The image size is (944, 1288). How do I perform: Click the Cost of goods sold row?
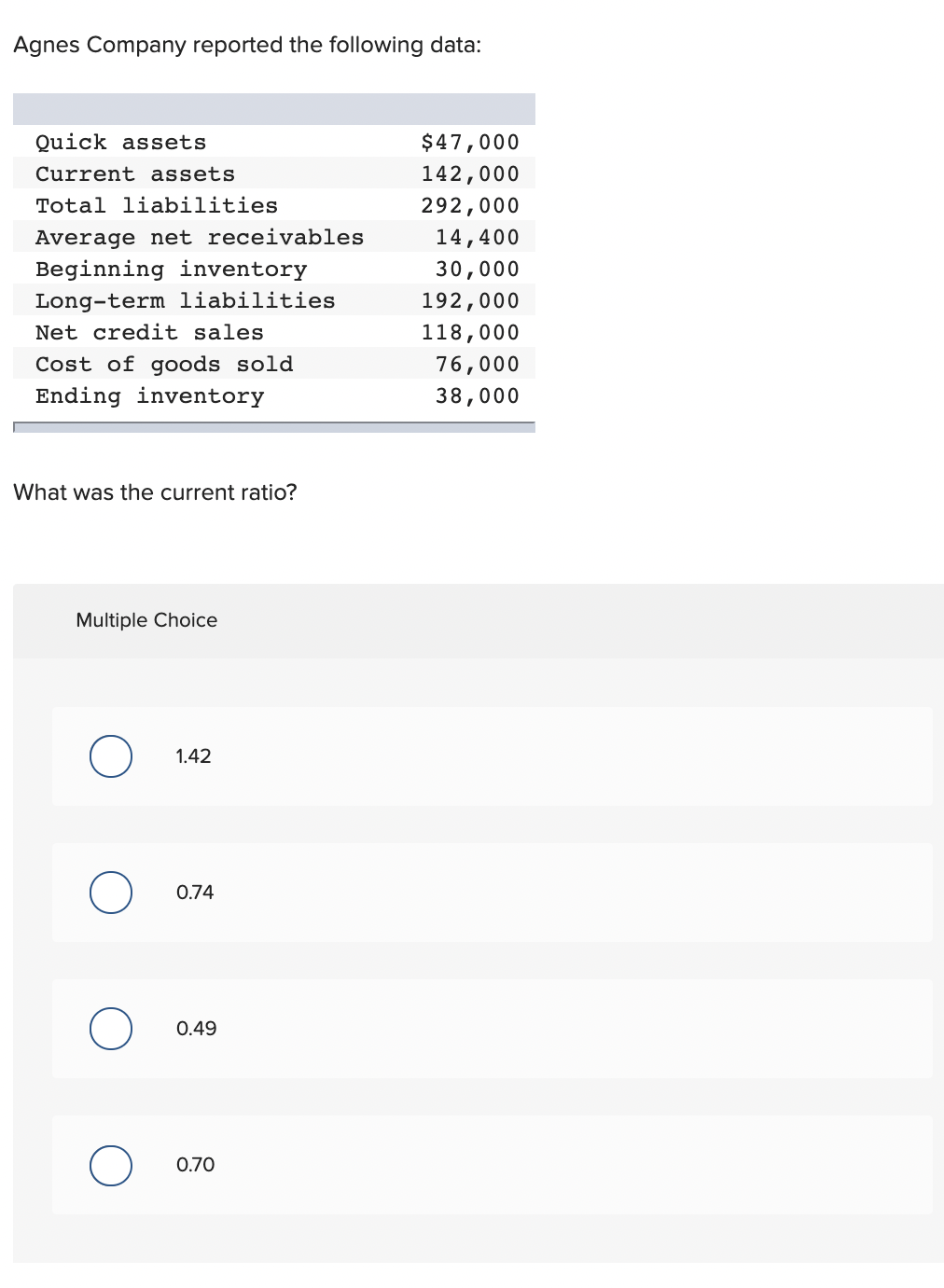pos(274,364)
